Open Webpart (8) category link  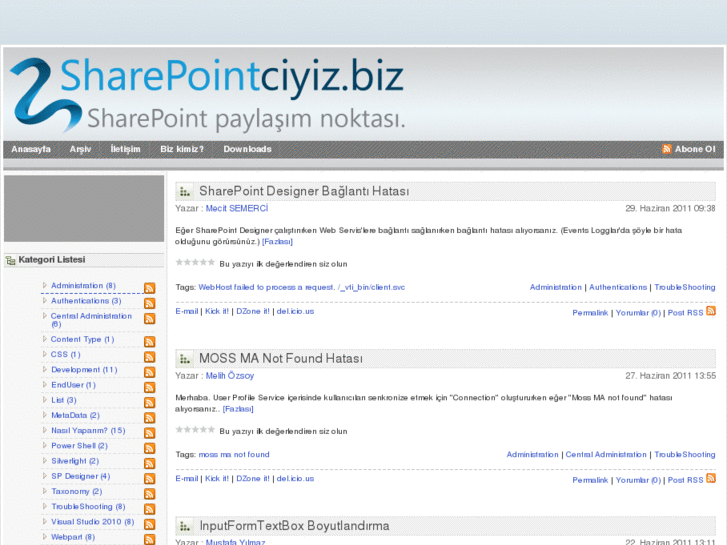(x=73, y=537)
